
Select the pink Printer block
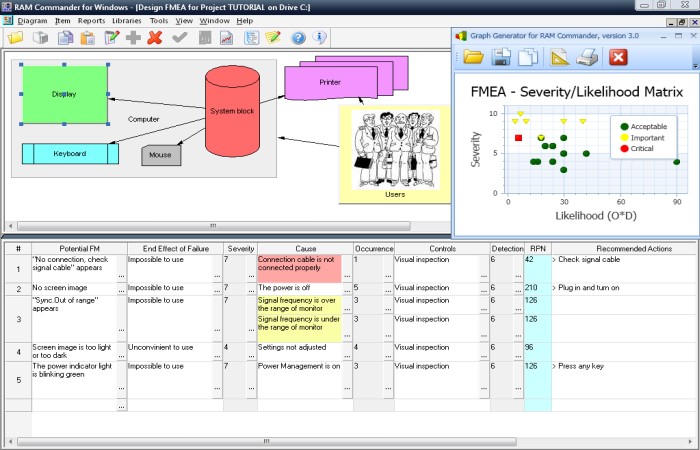click(x=333, y=82)
